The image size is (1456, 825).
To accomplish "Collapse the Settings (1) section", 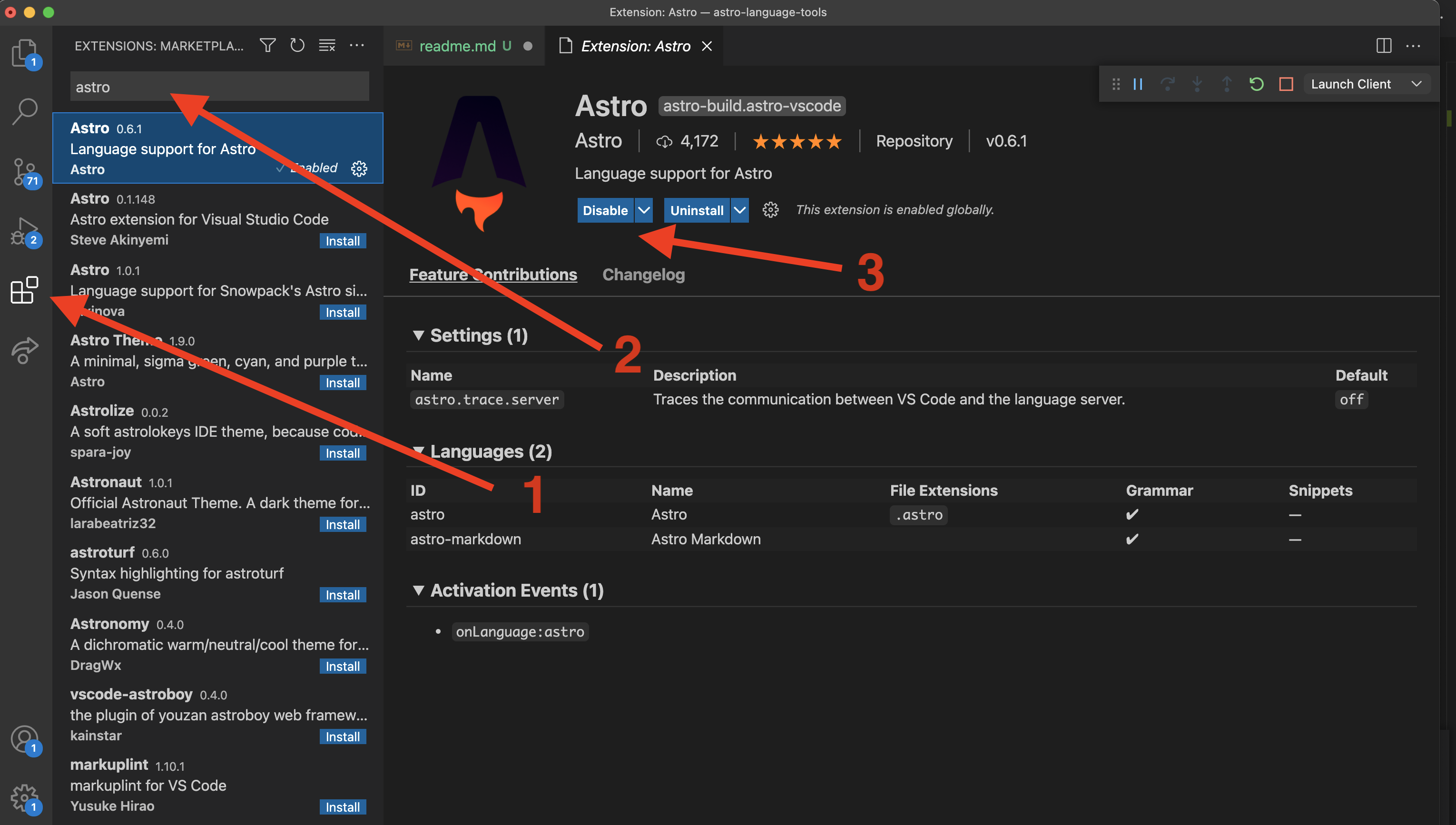I will tap(418, 335).
